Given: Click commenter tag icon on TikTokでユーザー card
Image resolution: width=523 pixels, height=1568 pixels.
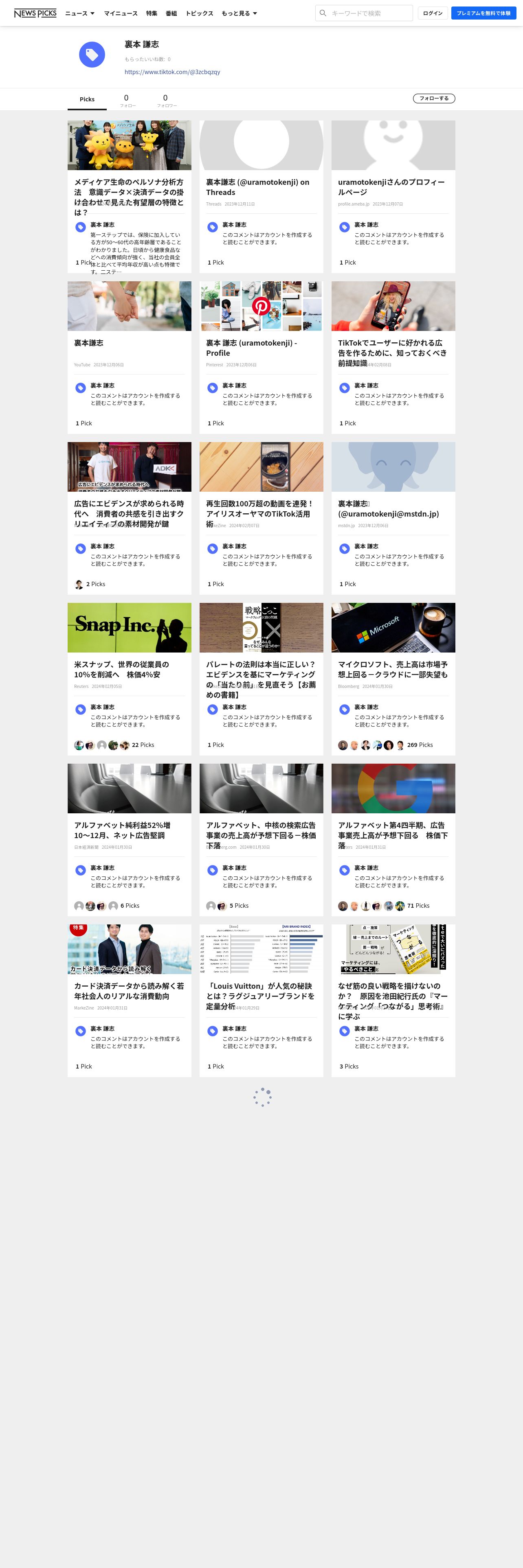Looking at the screenshot, I should pyautogui.click(x=345, y=388).
